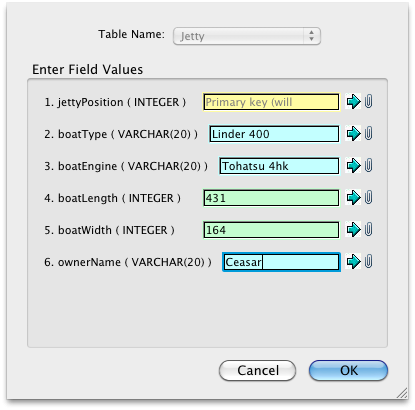Screen dimensions: 415x410
Task: Click the paperclip icon in ownerName row
Action: coord(368,261)
